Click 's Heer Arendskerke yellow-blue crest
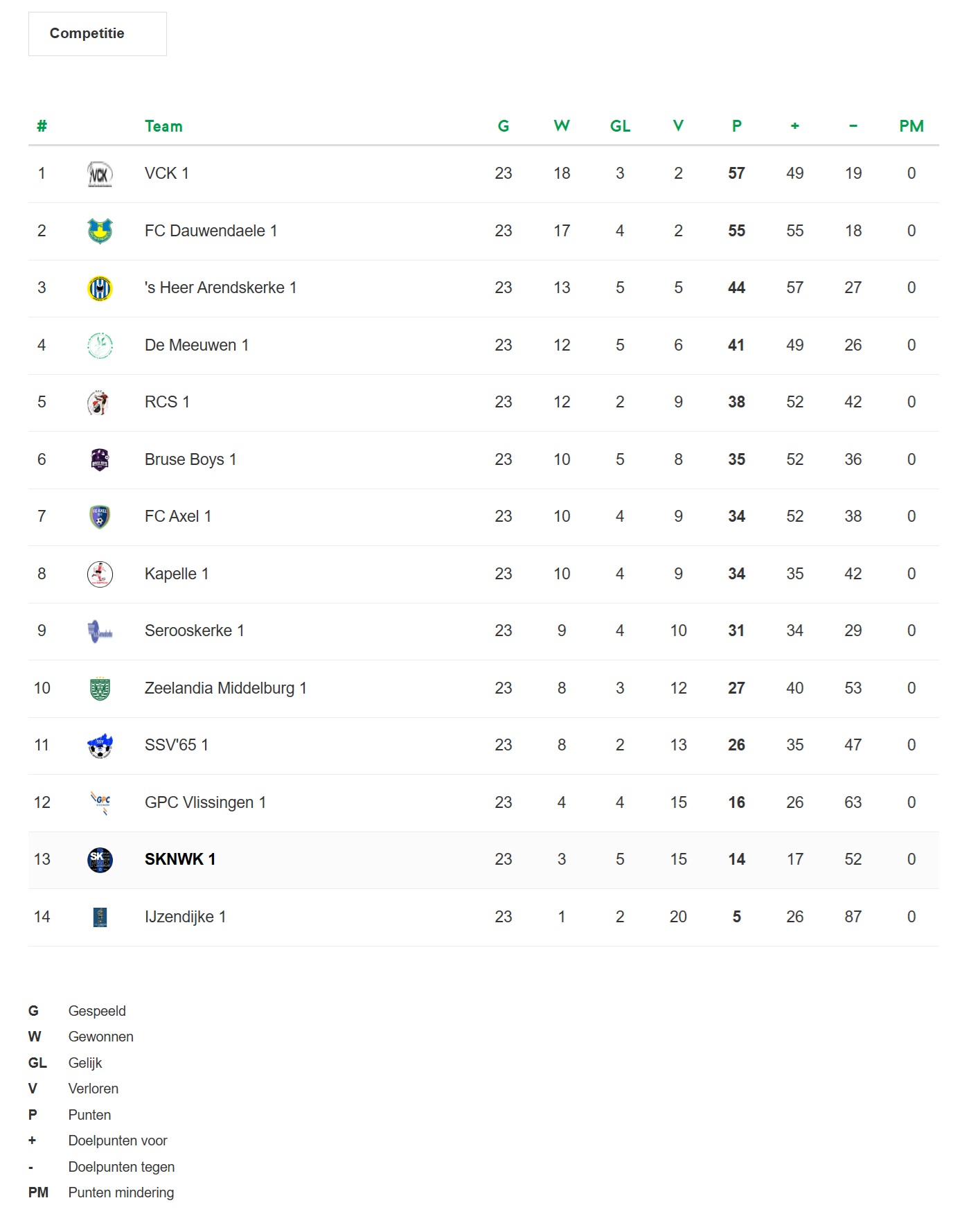 coord(100,288)
